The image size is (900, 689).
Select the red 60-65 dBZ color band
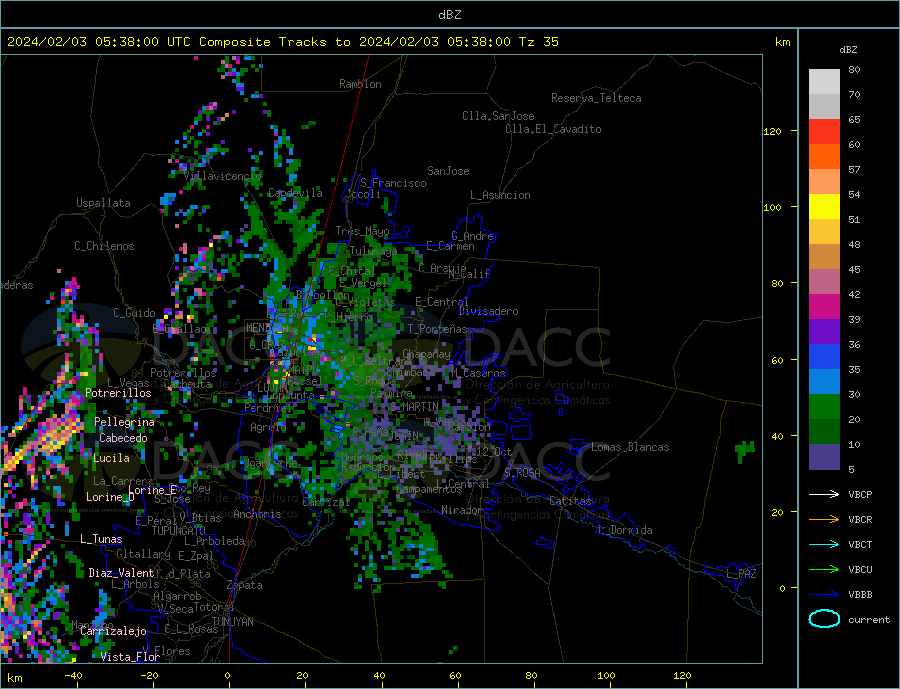click(824, 131)
